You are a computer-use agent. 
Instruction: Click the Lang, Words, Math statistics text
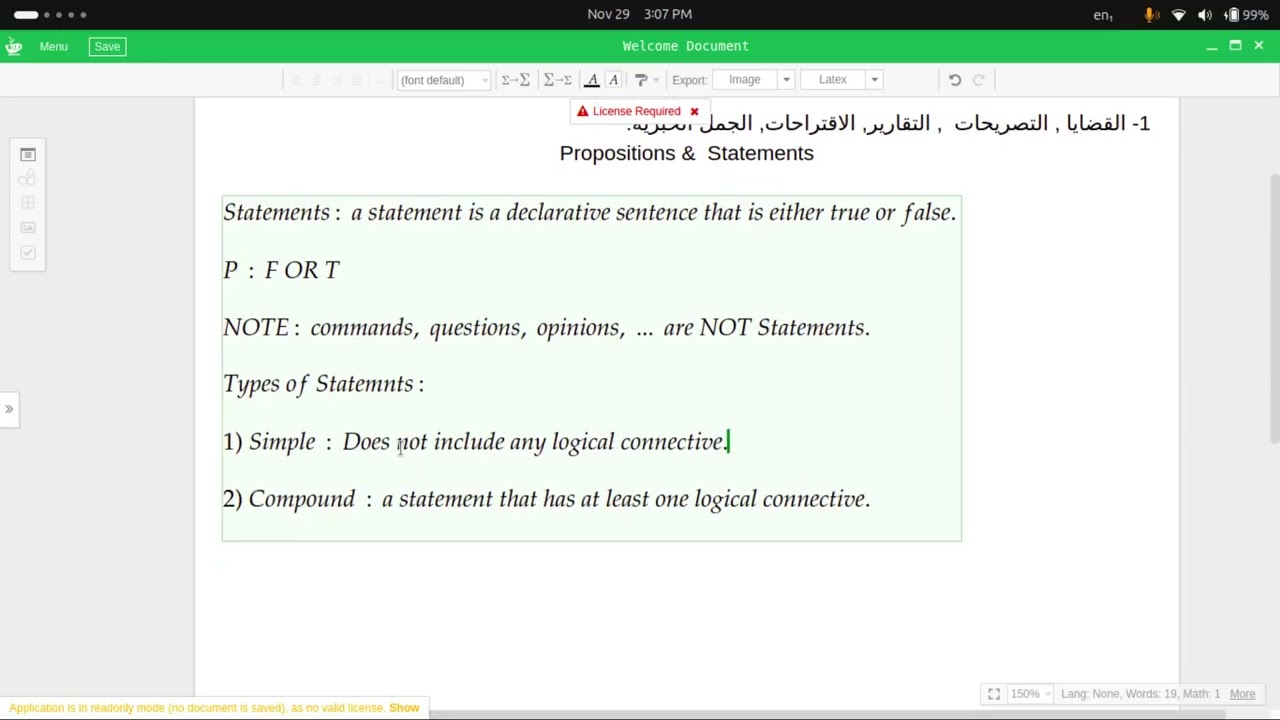(x=1140, y=693)
